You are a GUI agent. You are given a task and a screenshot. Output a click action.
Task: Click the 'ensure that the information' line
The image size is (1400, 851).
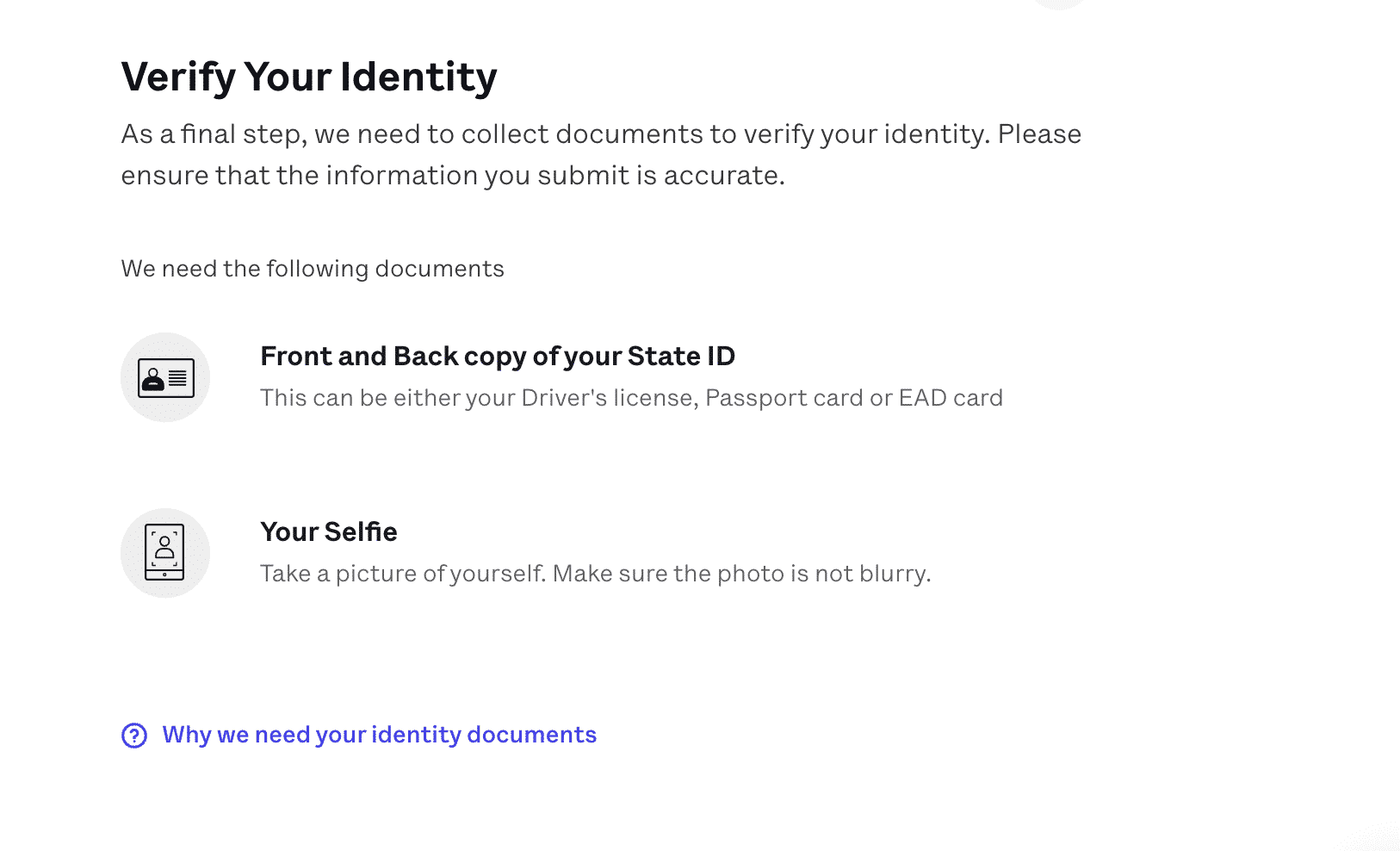pyautogui.click(x=453, y=176)
